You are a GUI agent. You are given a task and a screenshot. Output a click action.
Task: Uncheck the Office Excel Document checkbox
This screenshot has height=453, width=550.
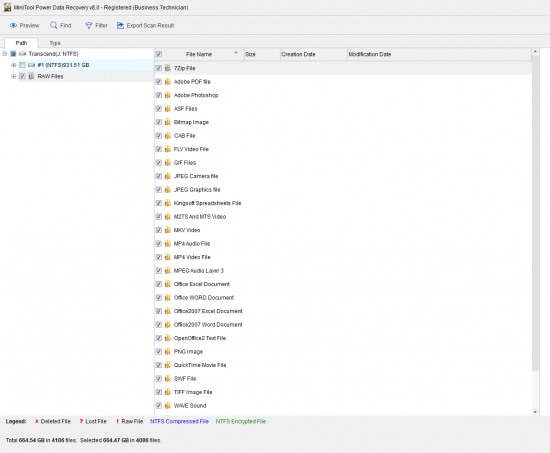coord(159,284)
